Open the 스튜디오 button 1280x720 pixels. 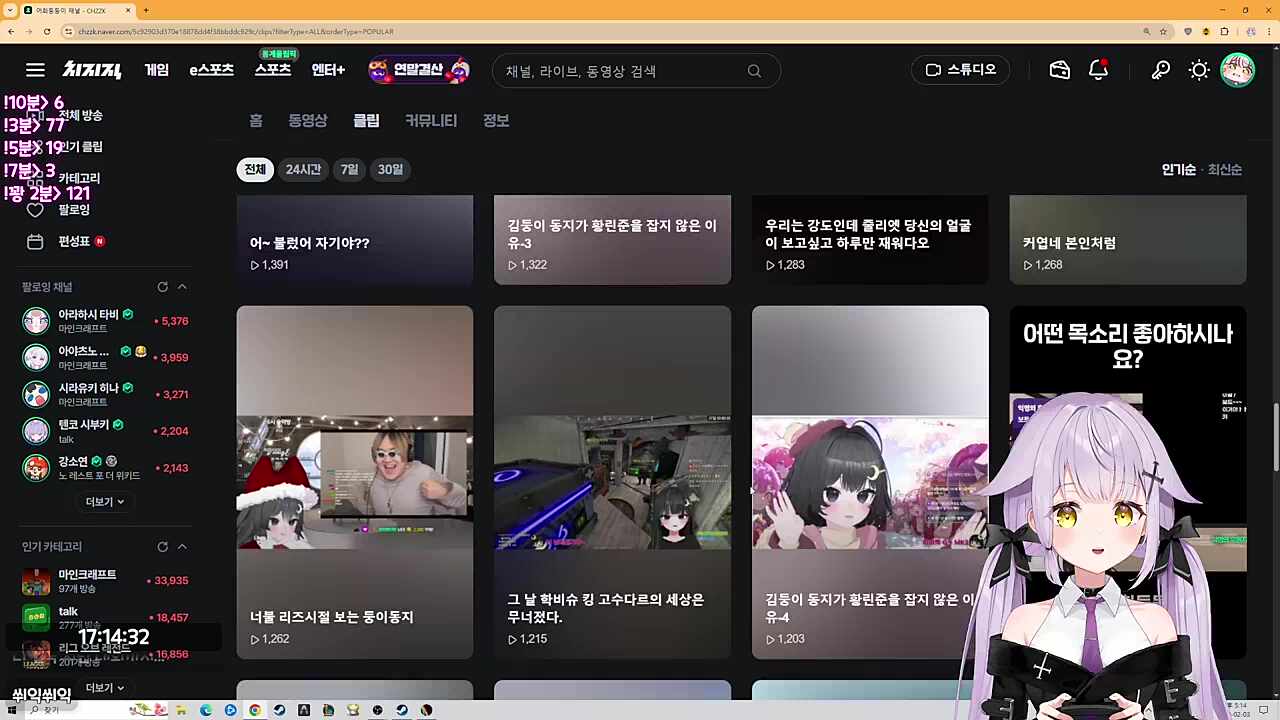(x=960, y=70)
